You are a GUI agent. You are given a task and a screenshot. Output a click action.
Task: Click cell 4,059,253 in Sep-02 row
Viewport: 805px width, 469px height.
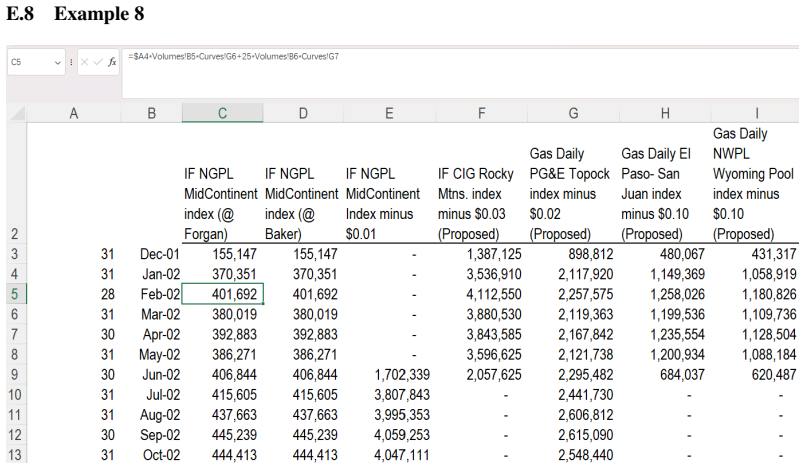(402, 435)
